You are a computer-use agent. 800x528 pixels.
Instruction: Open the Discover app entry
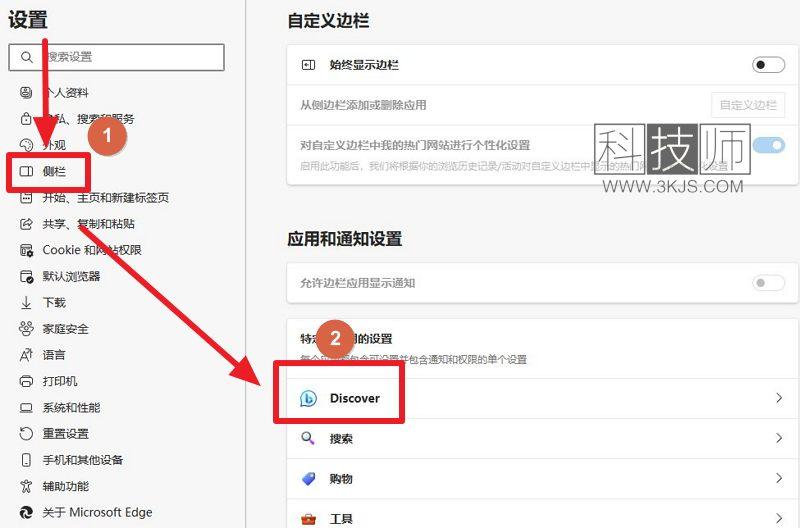542,398
